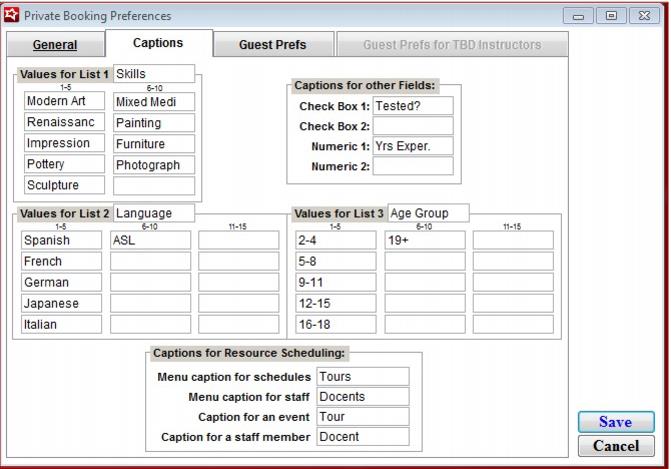
Task: Open the Guest Prefs tab
Action: tap(272, 45)
